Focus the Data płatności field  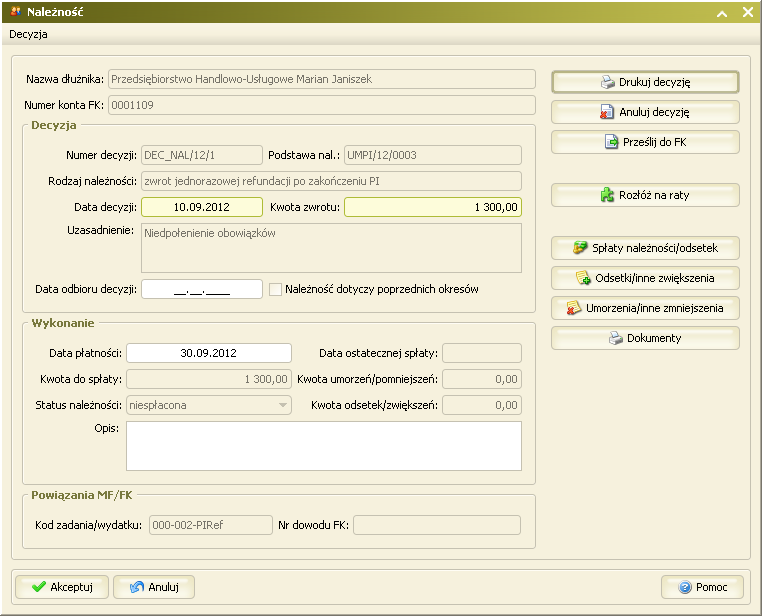click(209, 353)
